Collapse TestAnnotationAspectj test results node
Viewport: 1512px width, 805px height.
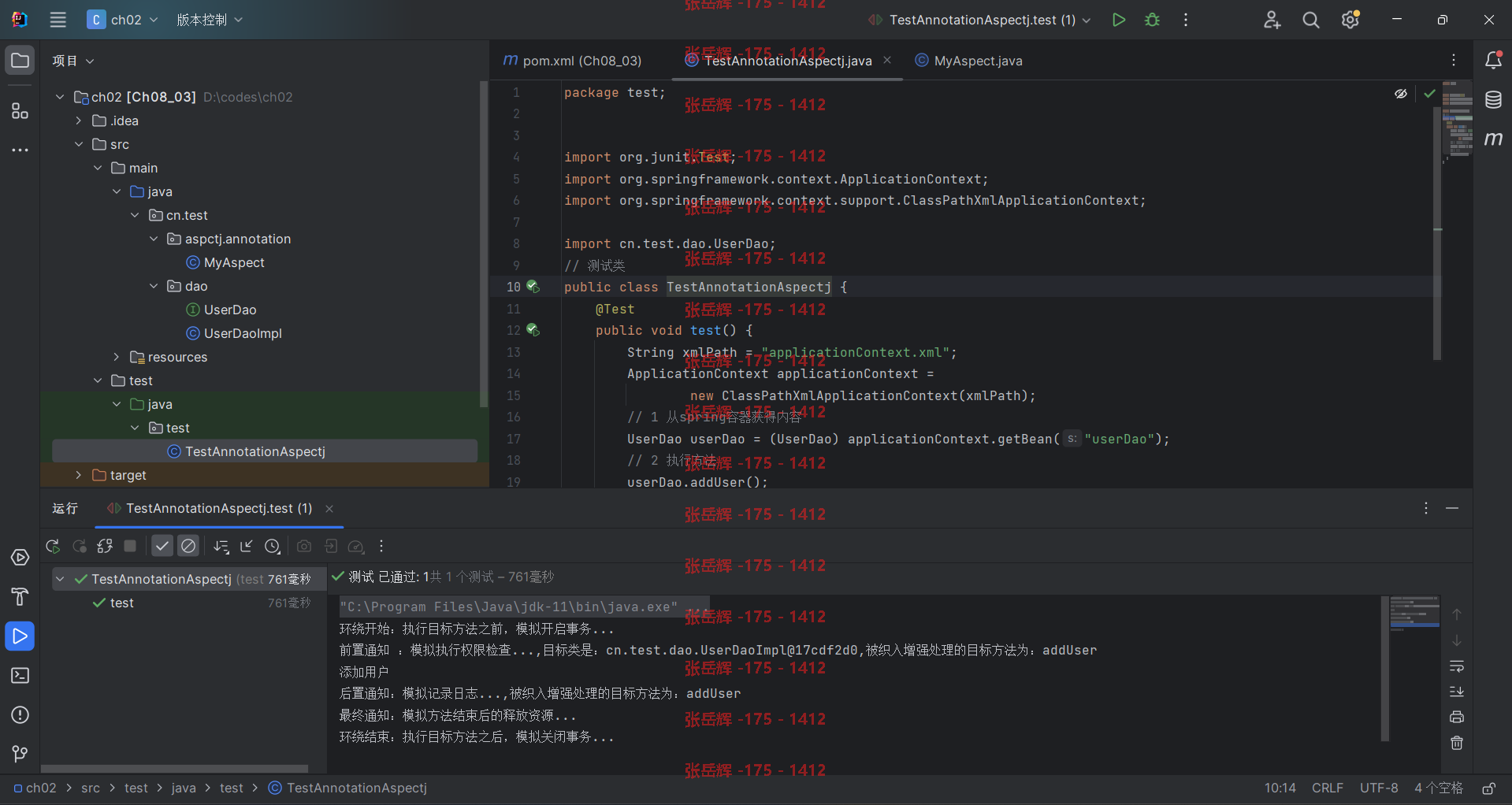pos(60,579)
